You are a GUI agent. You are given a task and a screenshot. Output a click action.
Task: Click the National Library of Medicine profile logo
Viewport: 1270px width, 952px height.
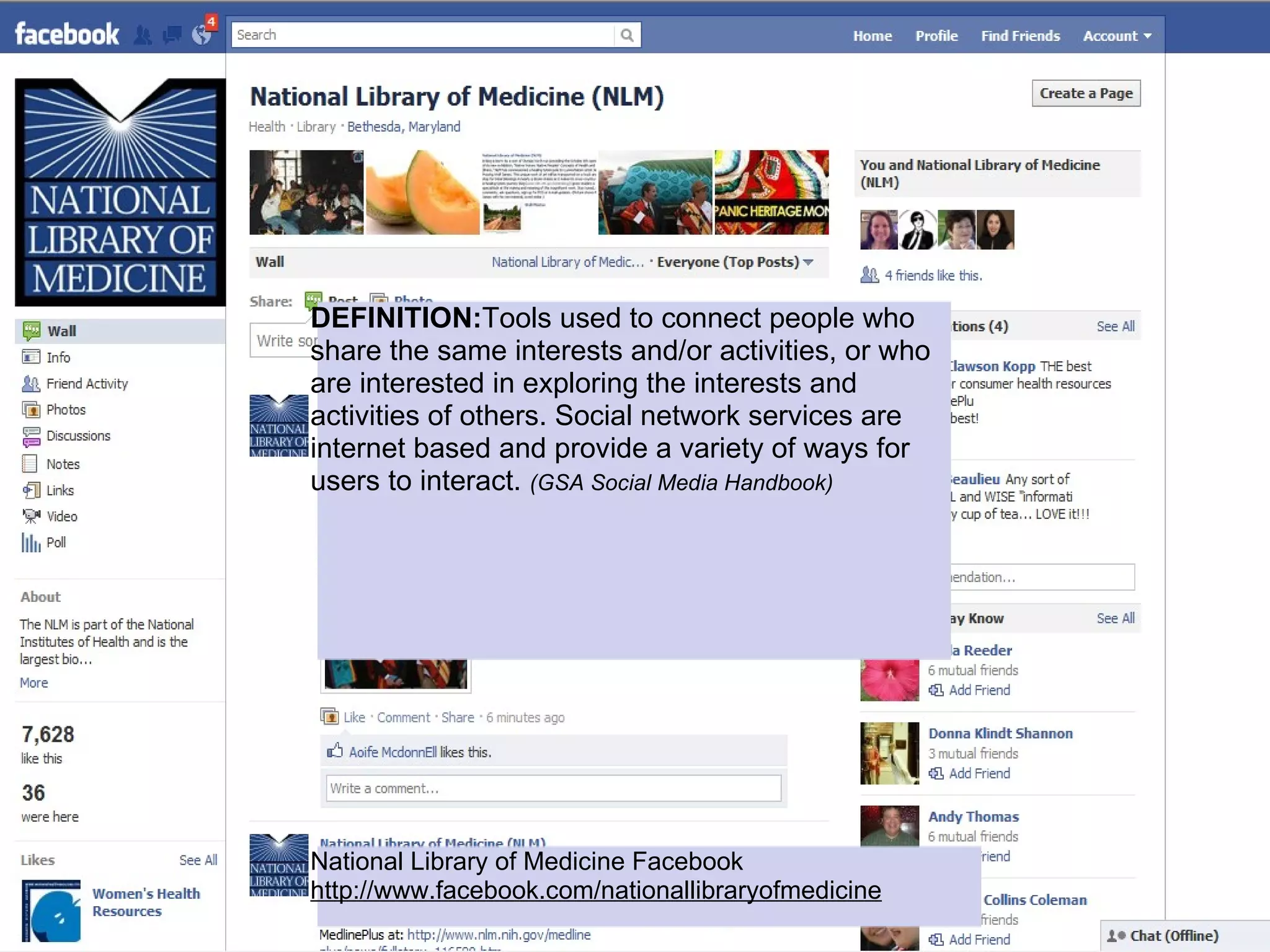[120, 192]
